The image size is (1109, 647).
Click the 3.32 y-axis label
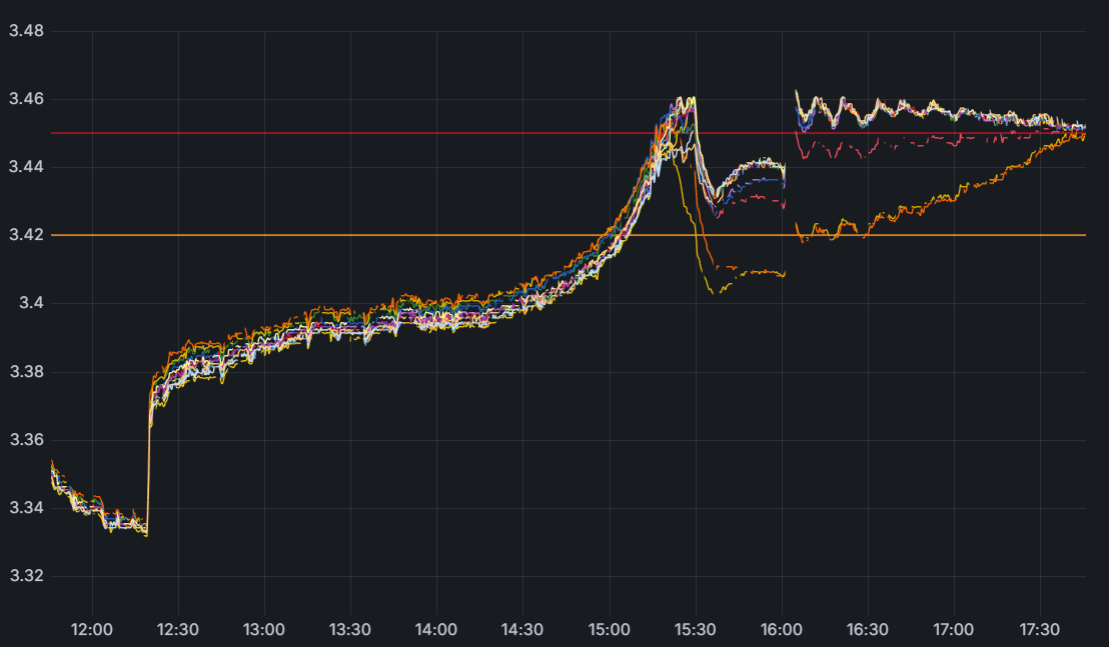(26, 576)
